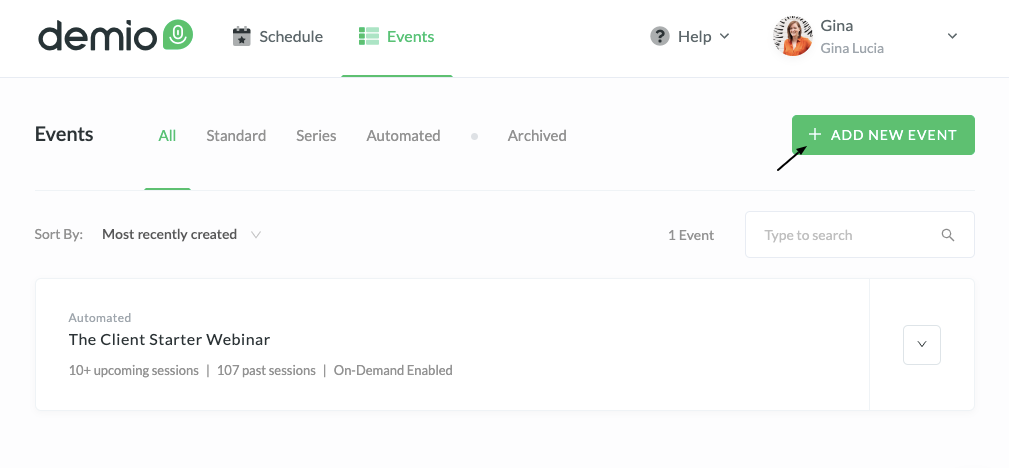Select the All events tab
The height and width of the screenshot is (468, 1009).
[x=167, y=136]
